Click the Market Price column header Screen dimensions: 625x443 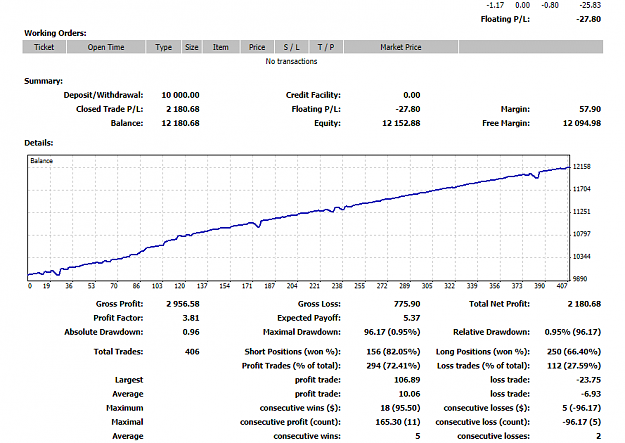click(401, 47)
